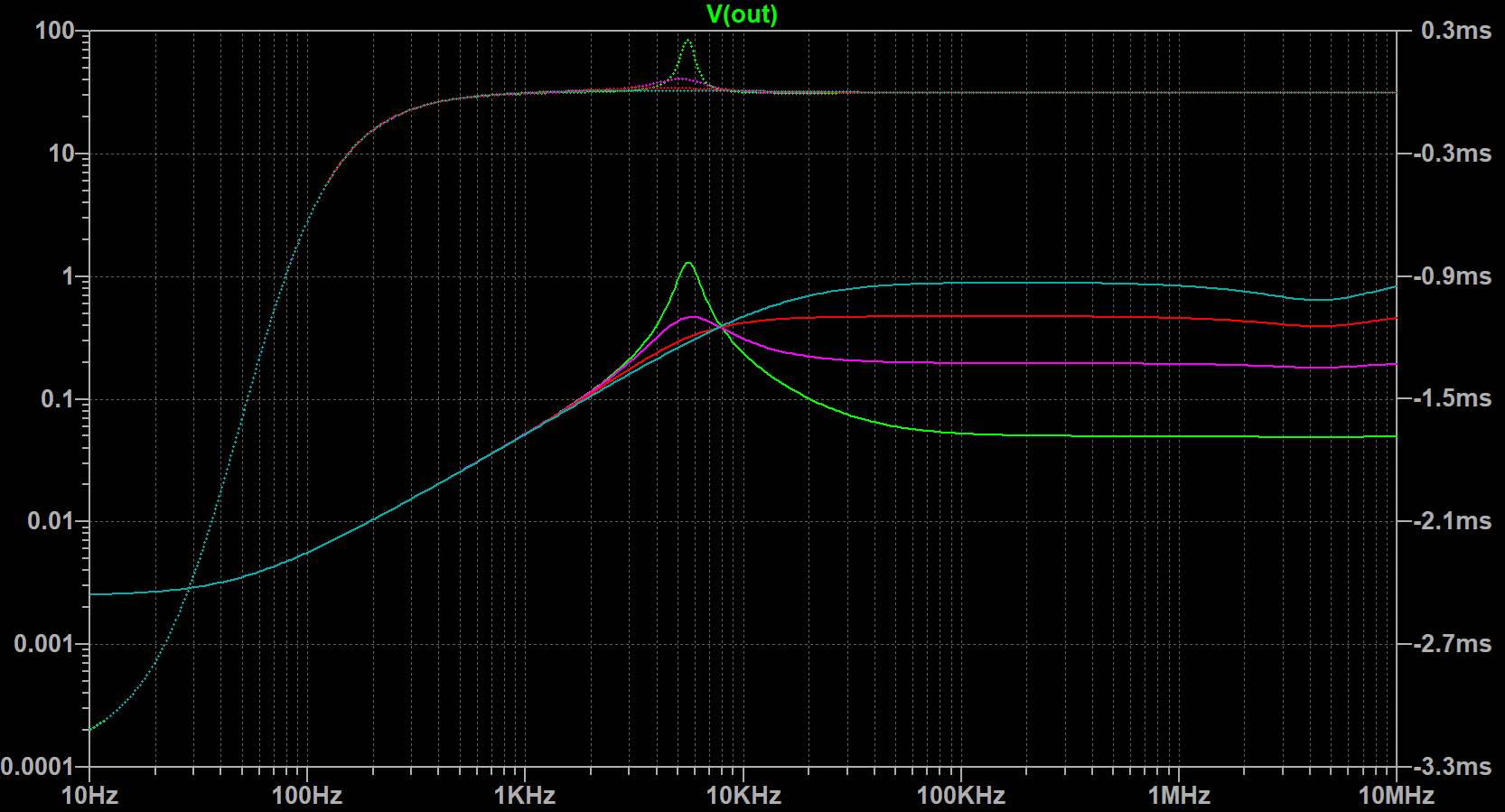Click the 10 magnitude axis label
This screenshot has height=812, width=1505.
[61, 154]
